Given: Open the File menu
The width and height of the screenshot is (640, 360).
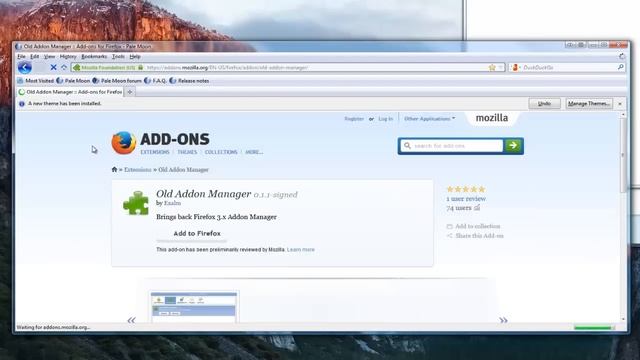Looking at the screenshot, I should (21, 56).
